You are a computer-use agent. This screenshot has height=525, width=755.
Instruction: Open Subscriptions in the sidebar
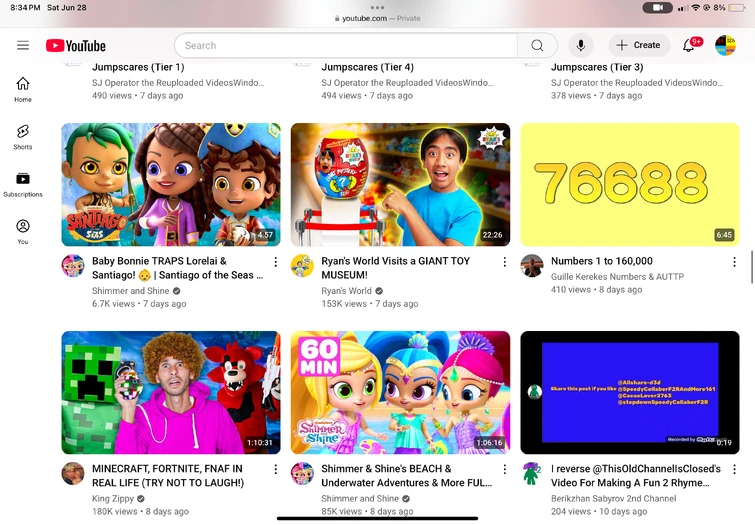23,185
